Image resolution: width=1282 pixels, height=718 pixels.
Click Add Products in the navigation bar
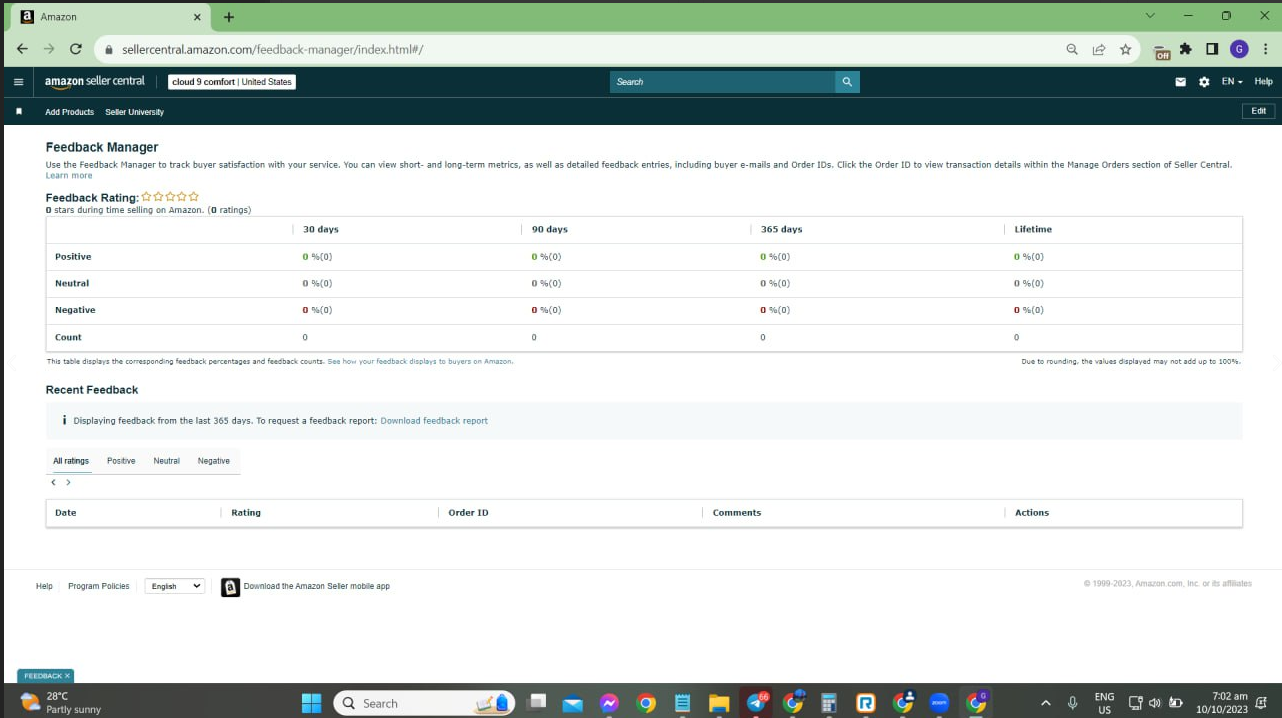pos(69,112)
